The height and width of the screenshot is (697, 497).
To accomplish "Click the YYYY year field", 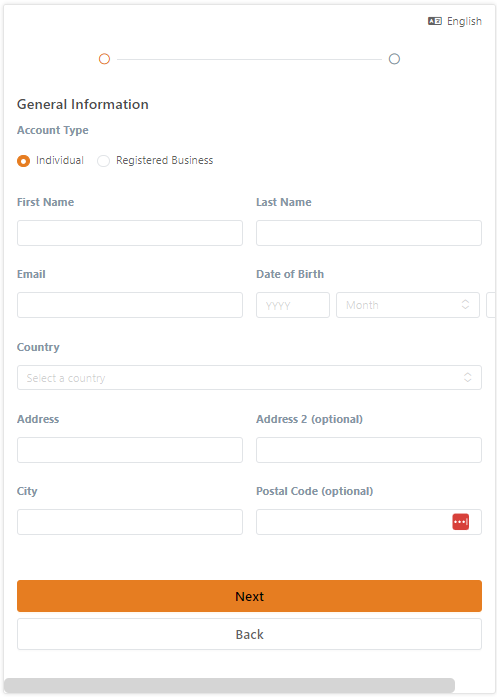I will [293, 305].
